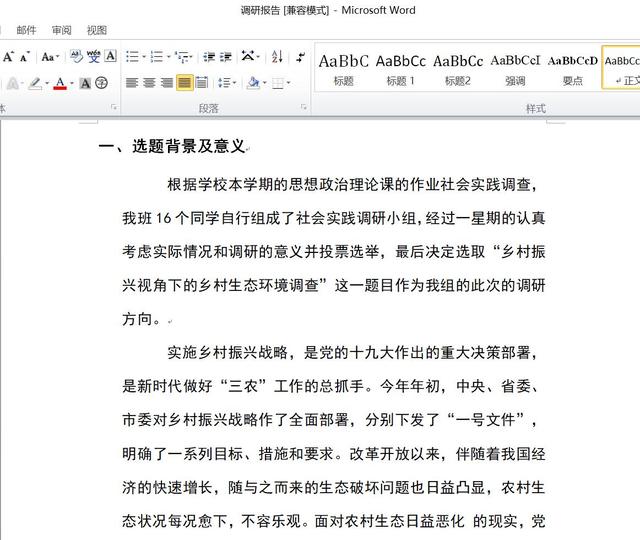Viewport: 640px width, 540px height.
Task: Apply the text highlight pen
Action: pyautogui.click(x=36, y=83)
